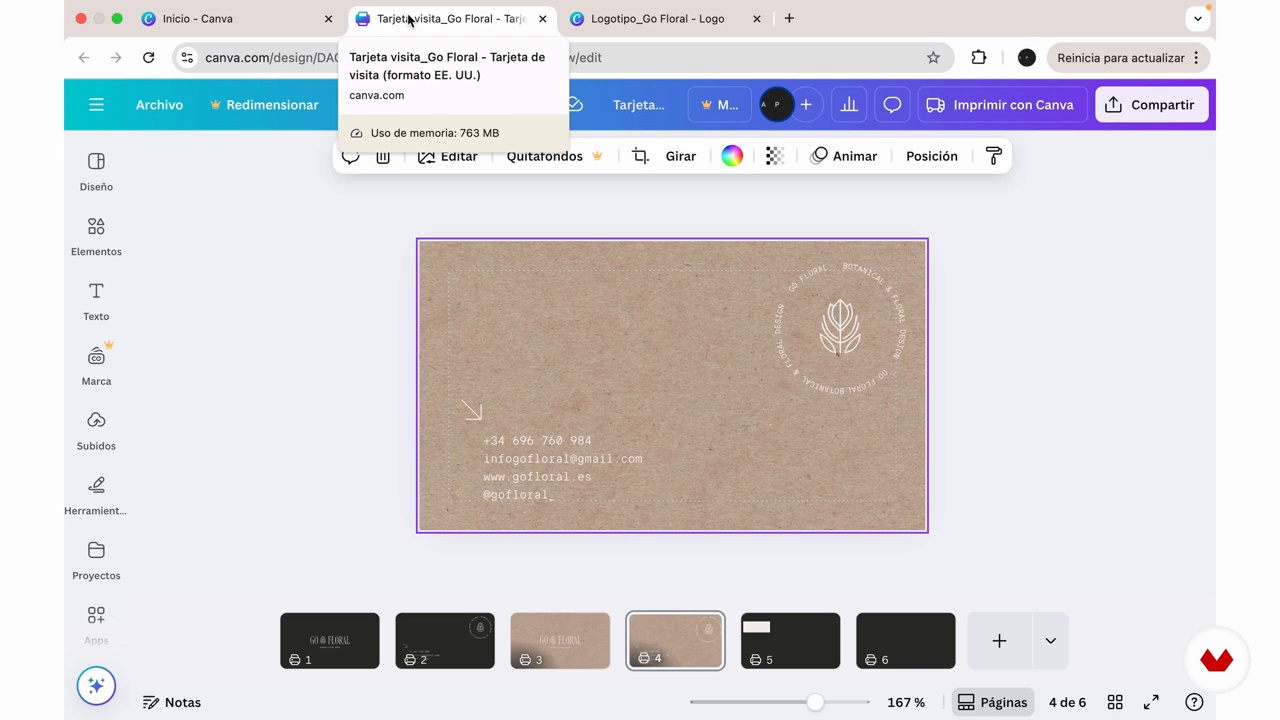Screen dimensions: 1280x720
Task: Select page 1 thumbnail
Action: pos(330,641)
